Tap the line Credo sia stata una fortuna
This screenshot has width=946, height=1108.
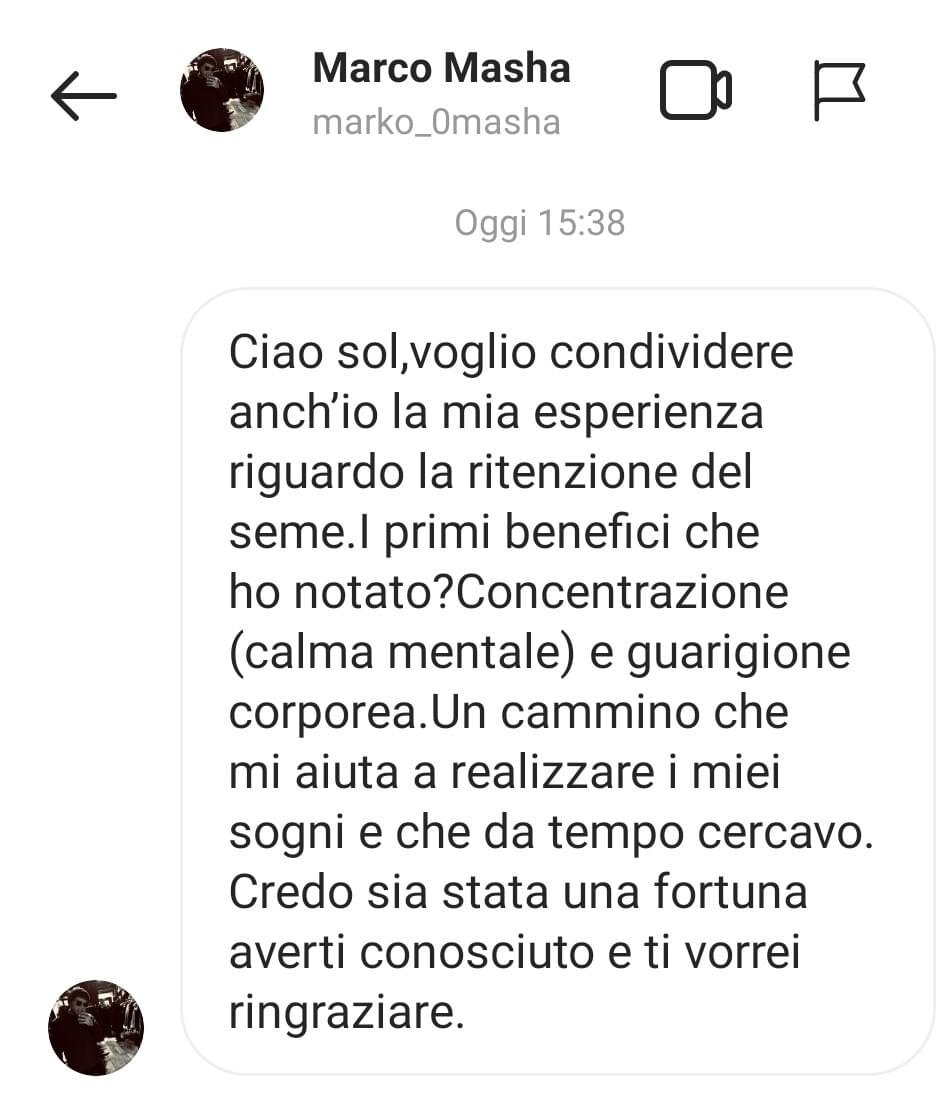[x=518, y=892]
